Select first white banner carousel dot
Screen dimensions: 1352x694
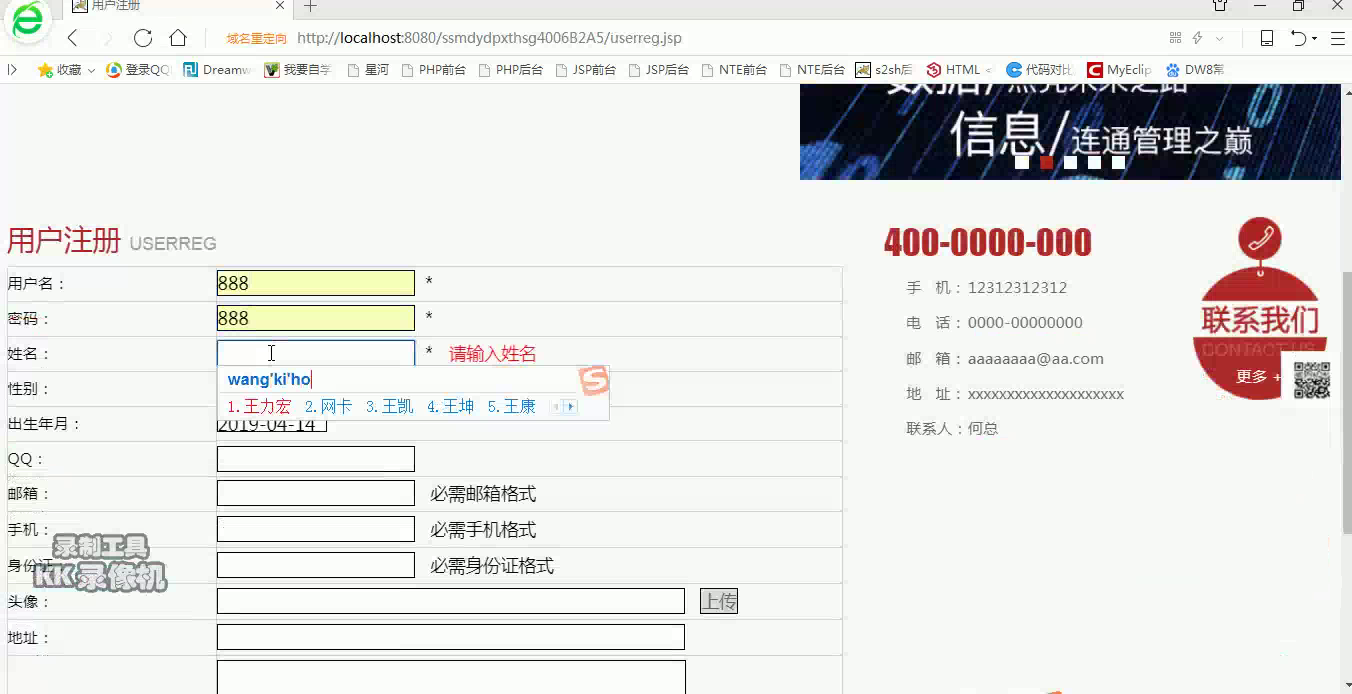pyautogui.click(x=1022, y=162)
